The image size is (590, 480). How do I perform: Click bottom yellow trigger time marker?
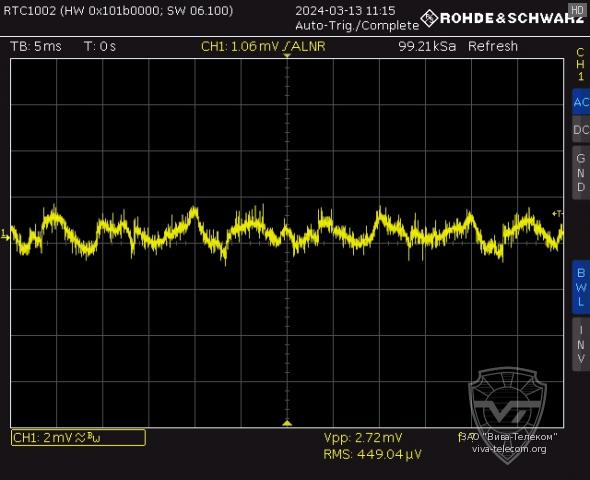pyautogui.click(x=287, y=424)
